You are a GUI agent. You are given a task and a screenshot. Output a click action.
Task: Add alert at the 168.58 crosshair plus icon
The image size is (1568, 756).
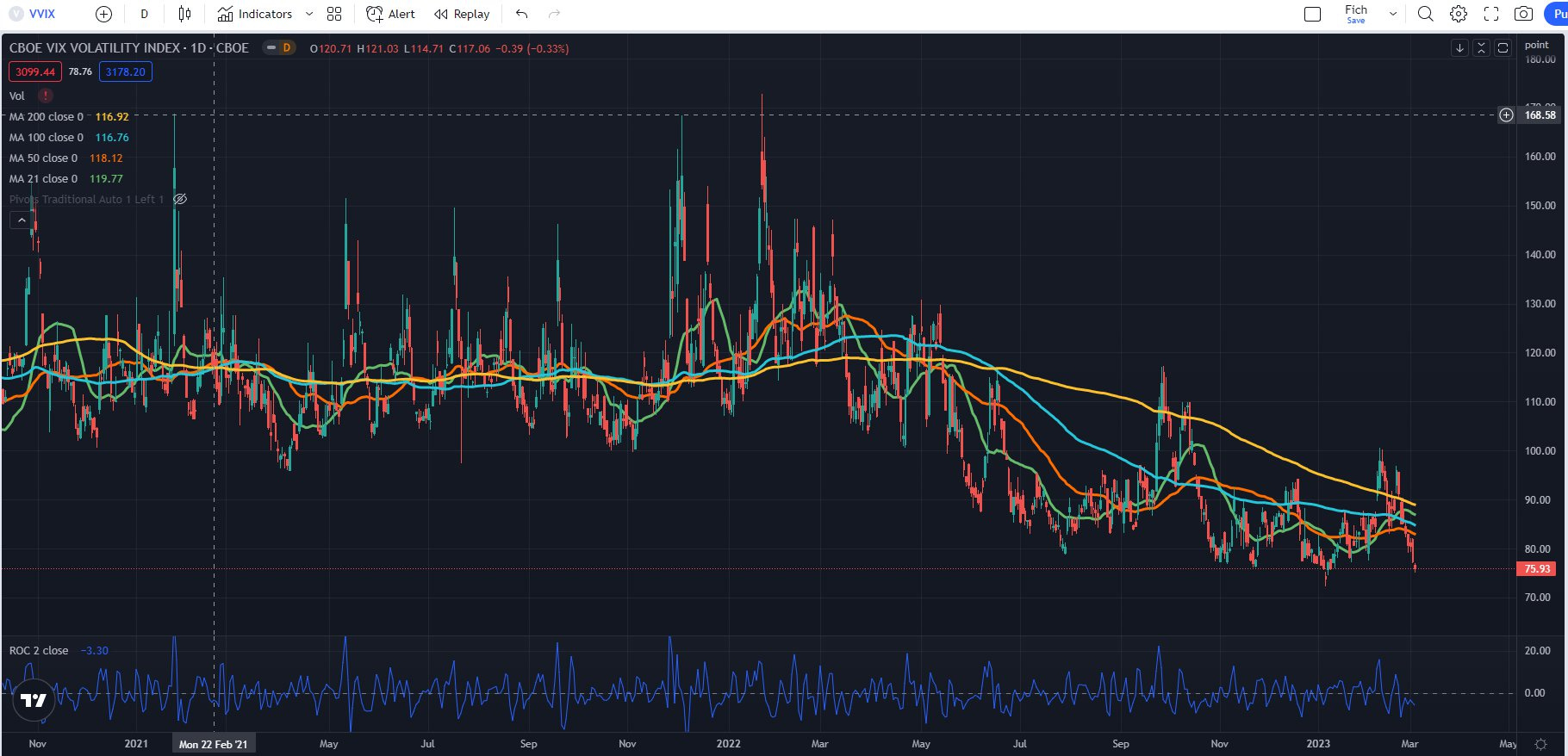pos(1506,115)
